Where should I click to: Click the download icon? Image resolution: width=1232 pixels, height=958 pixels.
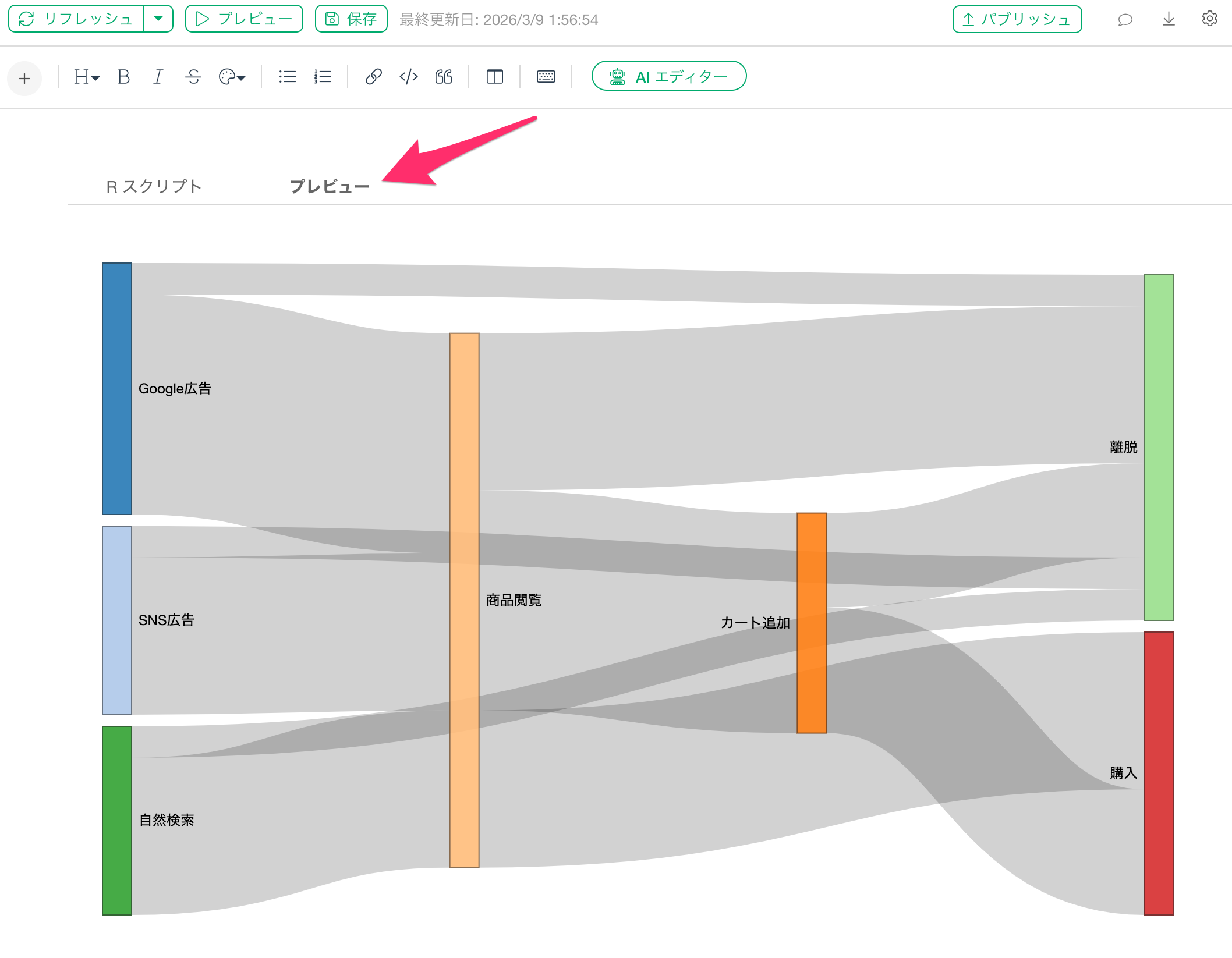pos(1168,19)
